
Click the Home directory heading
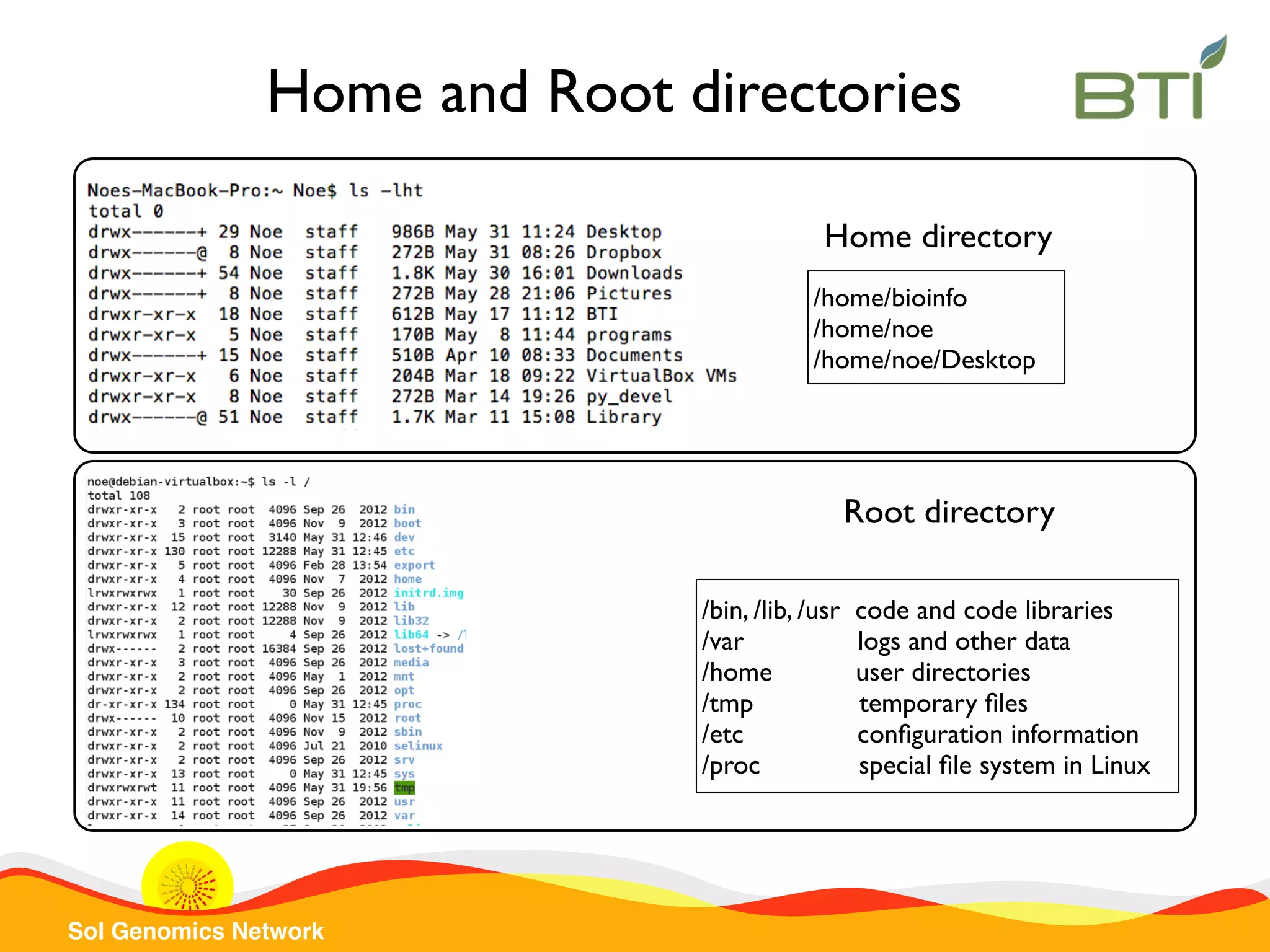tap(938, 237)
